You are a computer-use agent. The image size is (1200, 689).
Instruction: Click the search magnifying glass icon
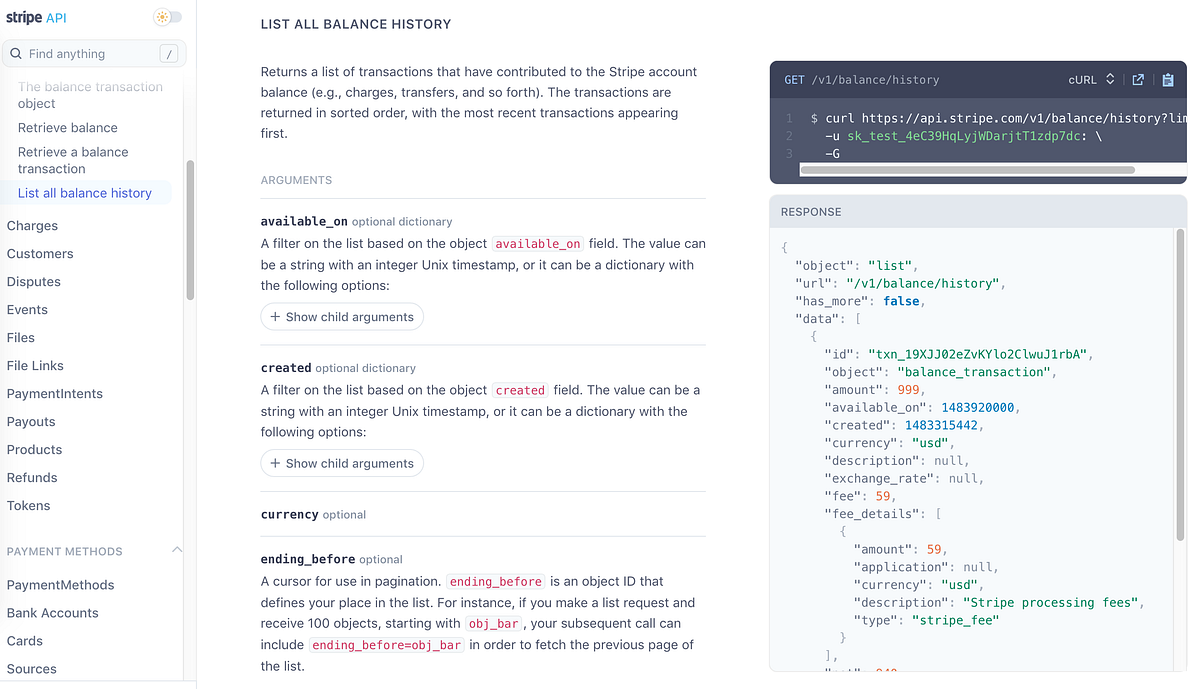15,53
